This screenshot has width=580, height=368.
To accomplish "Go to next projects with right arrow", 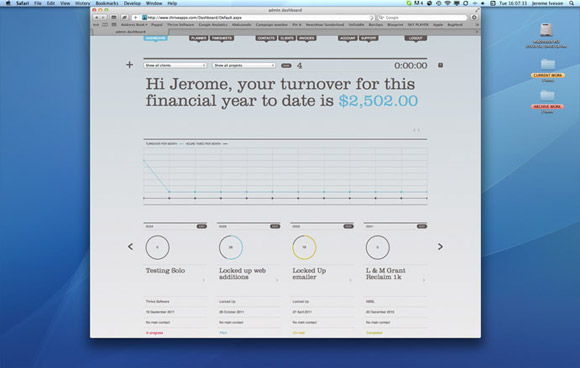I will click(440, 246).
